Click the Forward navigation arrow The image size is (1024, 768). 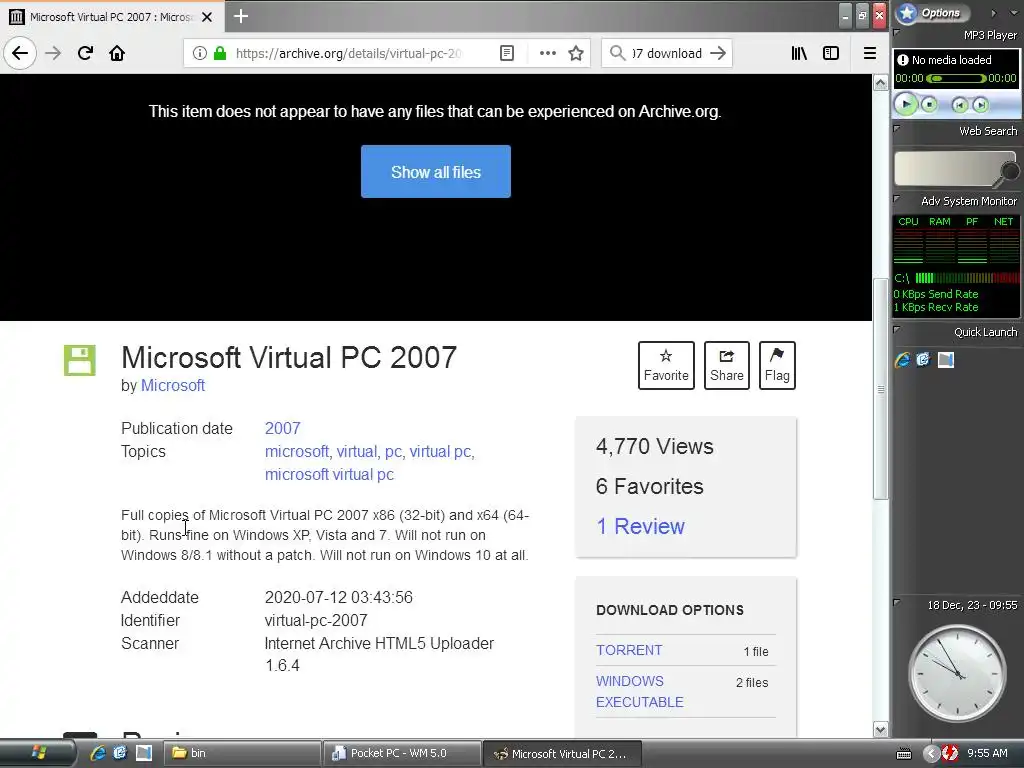[54, 53]
